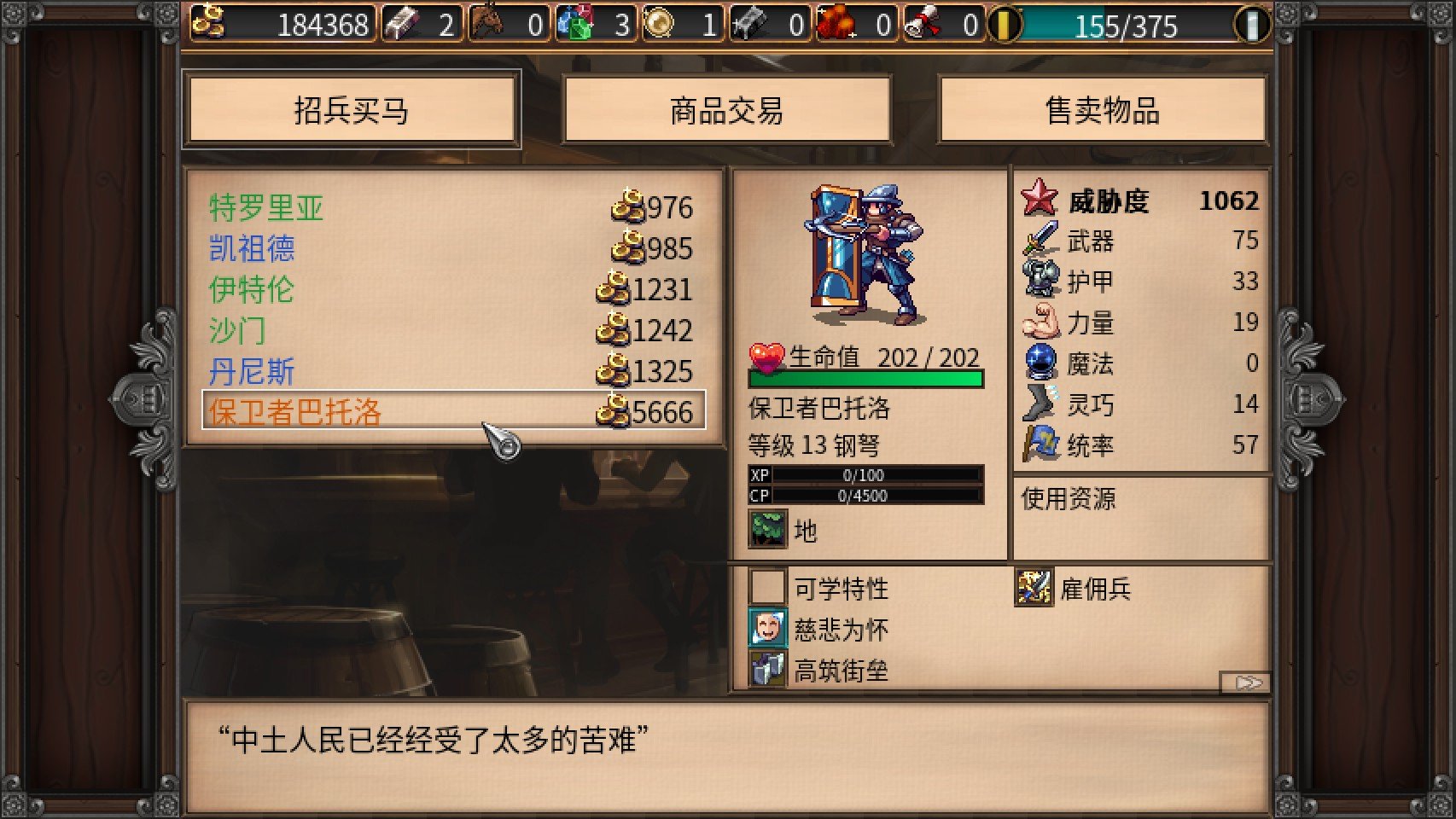Open the 招兵买马 recruitment tab
Screen dimensions: 1456x819
(351, 110)
